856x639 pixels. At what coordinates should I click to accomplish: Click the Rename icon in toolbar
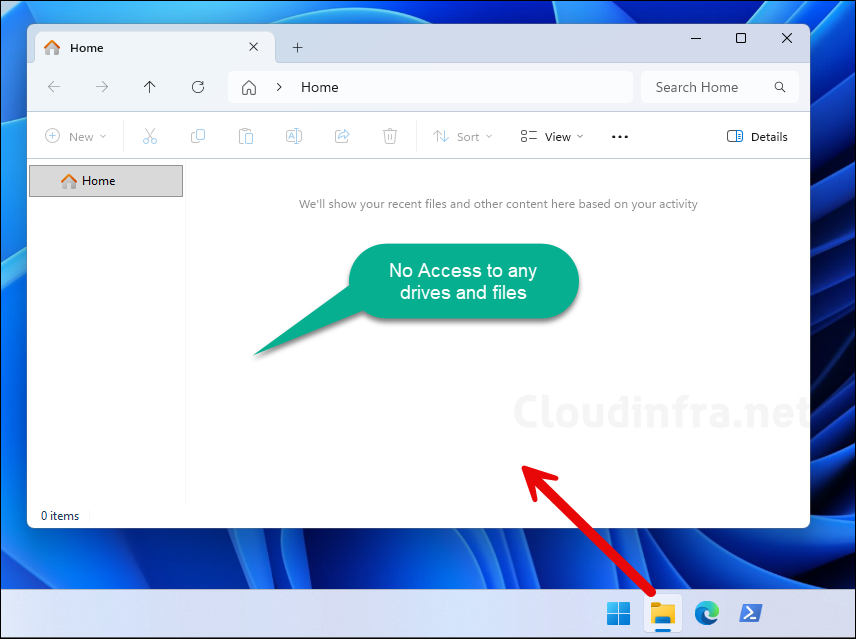294,136
